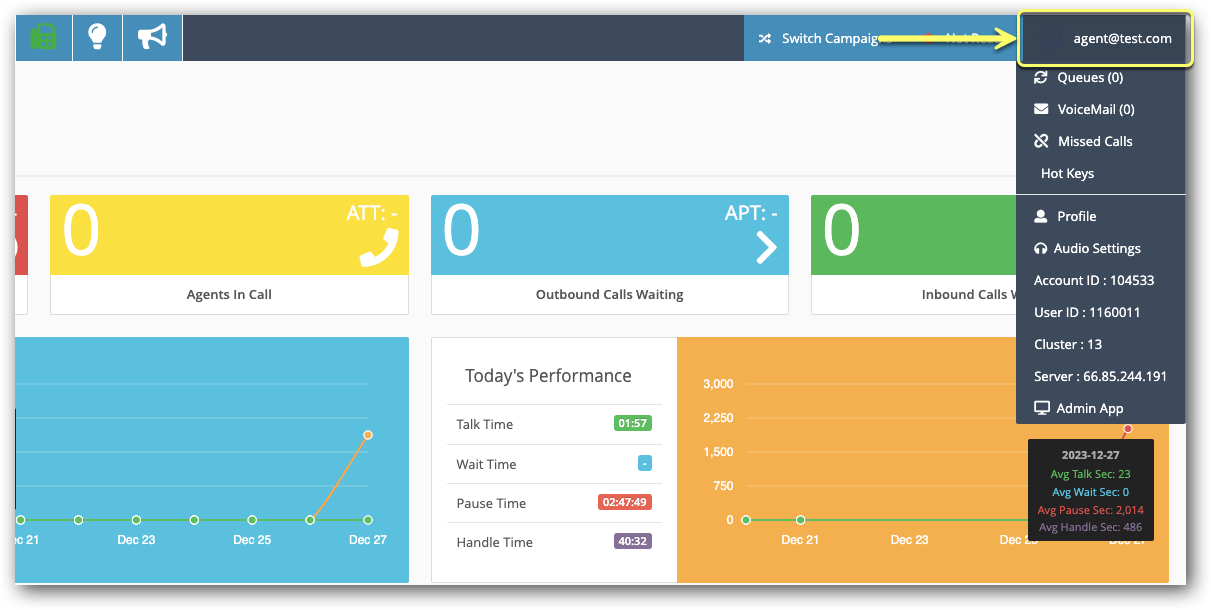Click the chevron arrow on Outbound Calls tile

pos(766,246)
